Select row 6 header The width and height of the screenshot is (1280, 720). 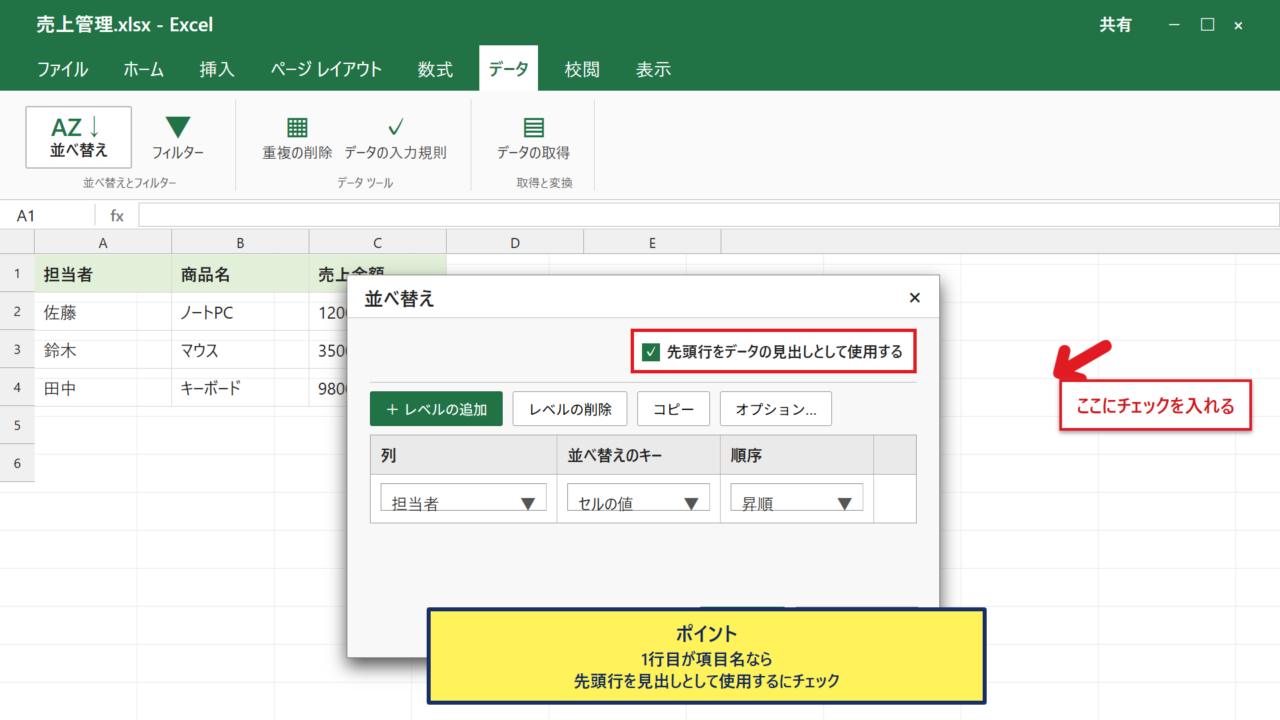[x=17, y=463]
